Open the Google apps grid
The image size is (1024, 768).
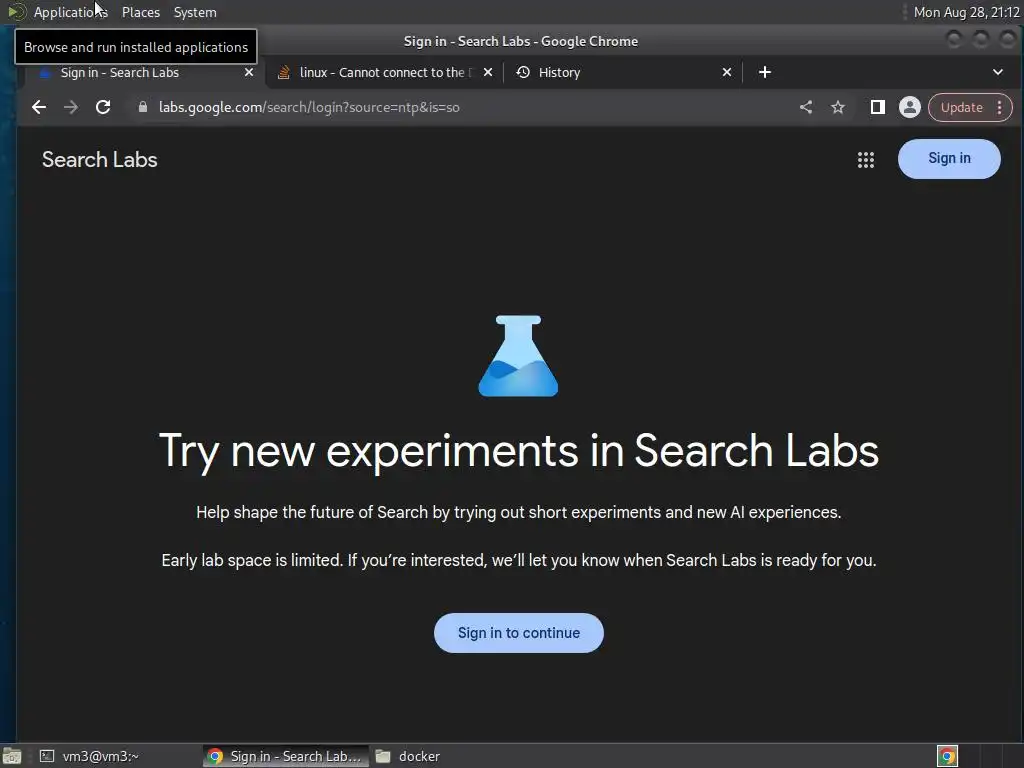[x=865, y=159]
